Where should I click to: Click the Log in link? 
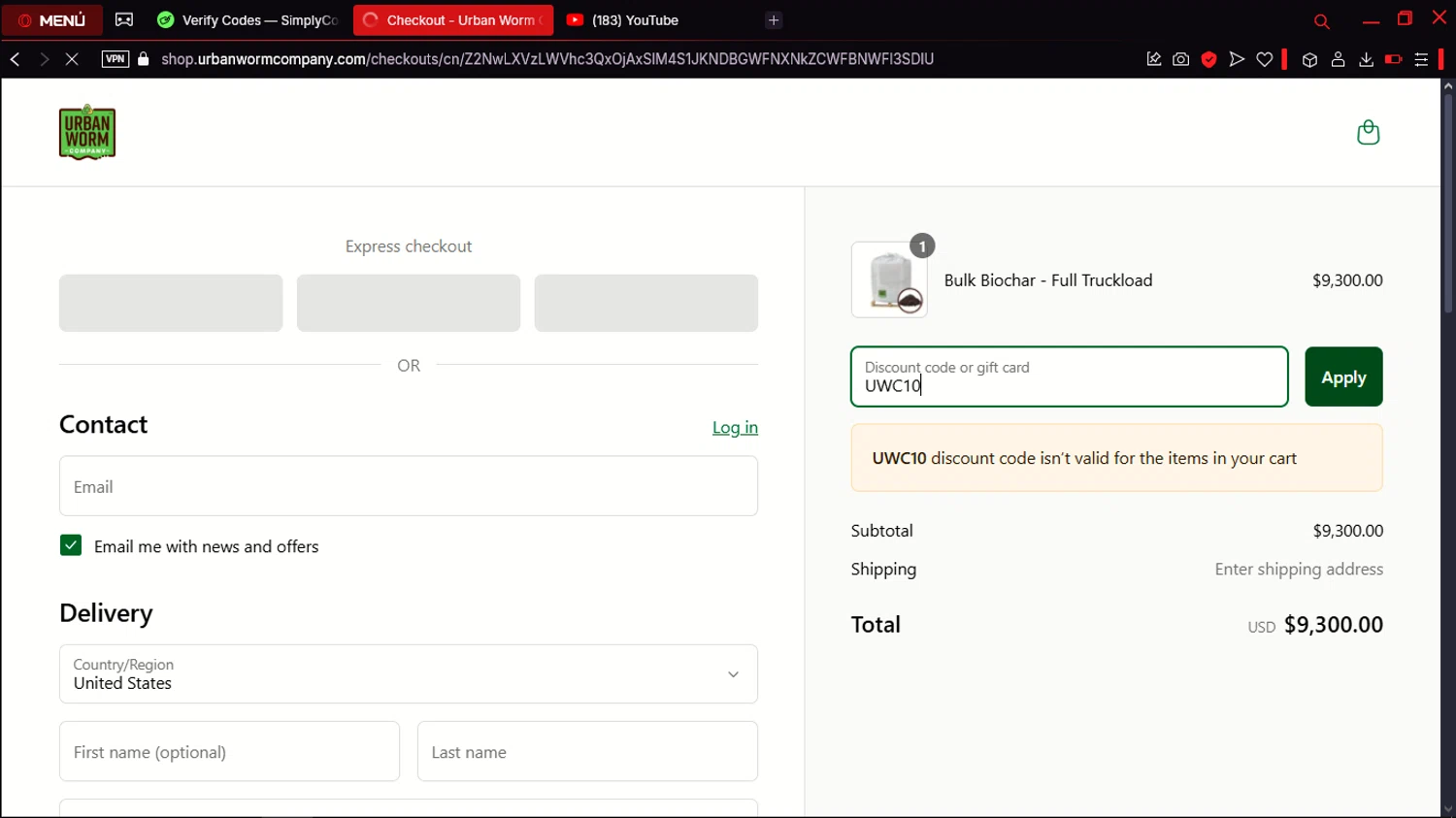(x=735, y=427)
